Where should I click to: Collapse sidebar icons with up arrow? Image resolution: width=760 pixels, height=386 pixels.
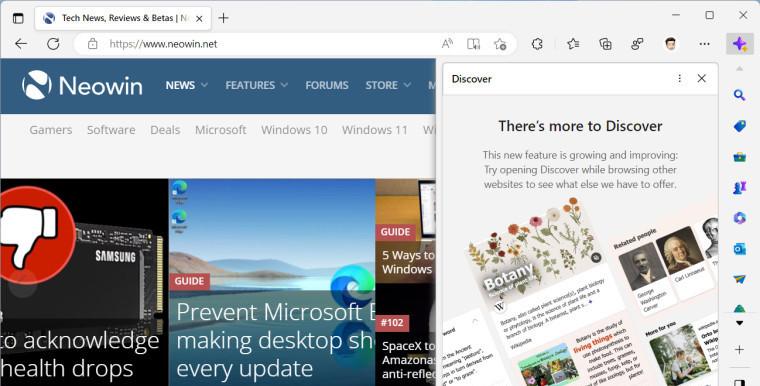click(x=739, y=69)
